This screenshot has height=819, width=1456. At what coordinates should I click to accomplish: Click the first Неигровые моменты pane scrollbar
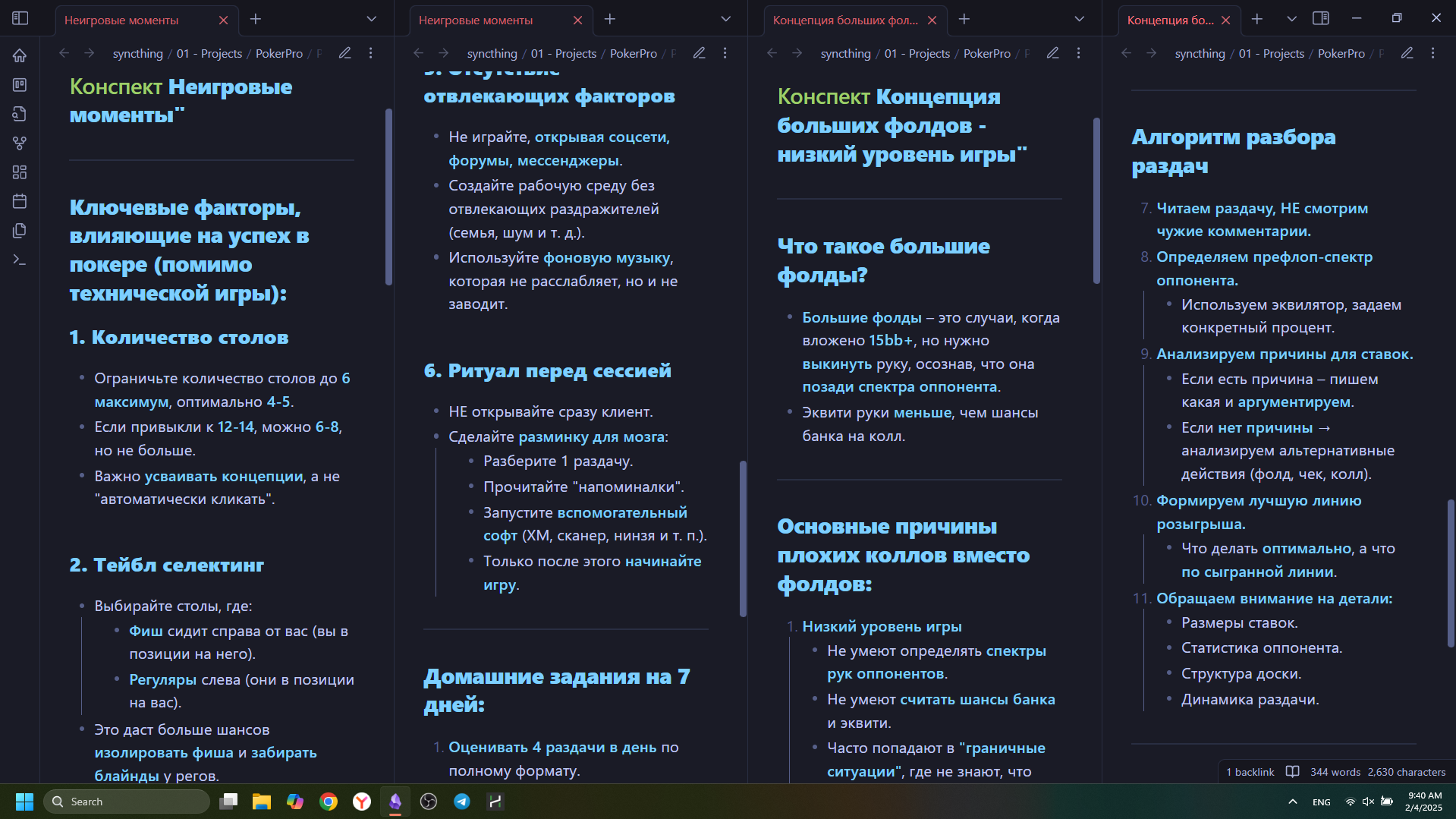388,197
